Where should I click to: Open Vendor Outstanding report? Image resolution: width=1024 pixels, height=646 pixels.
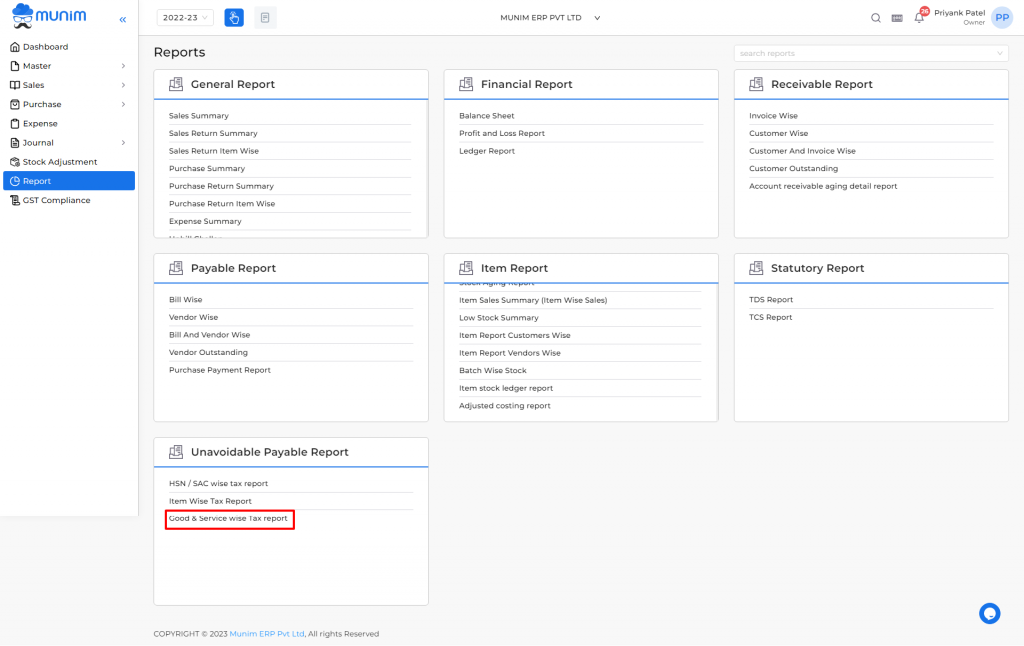tap(208, 353)
